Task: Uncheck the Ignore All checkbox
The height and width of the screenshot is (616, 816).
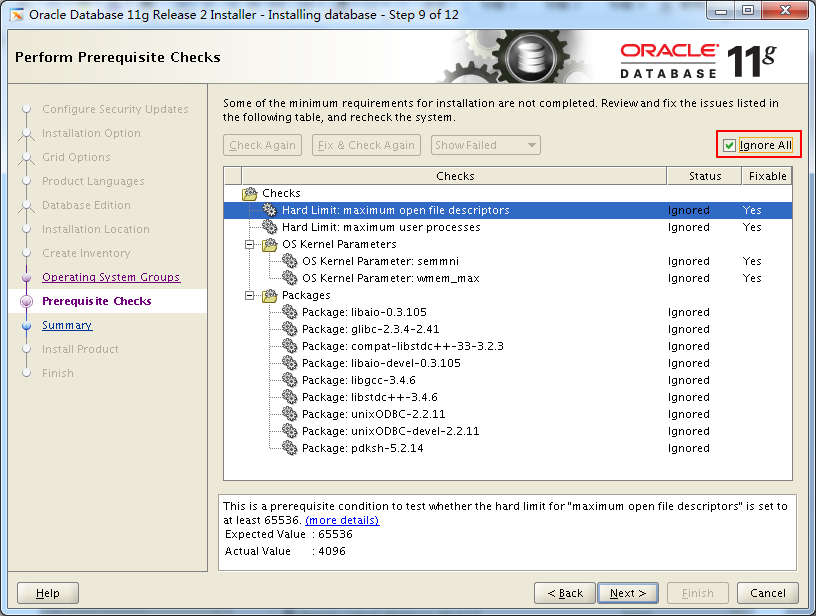Action: point(729,145)
